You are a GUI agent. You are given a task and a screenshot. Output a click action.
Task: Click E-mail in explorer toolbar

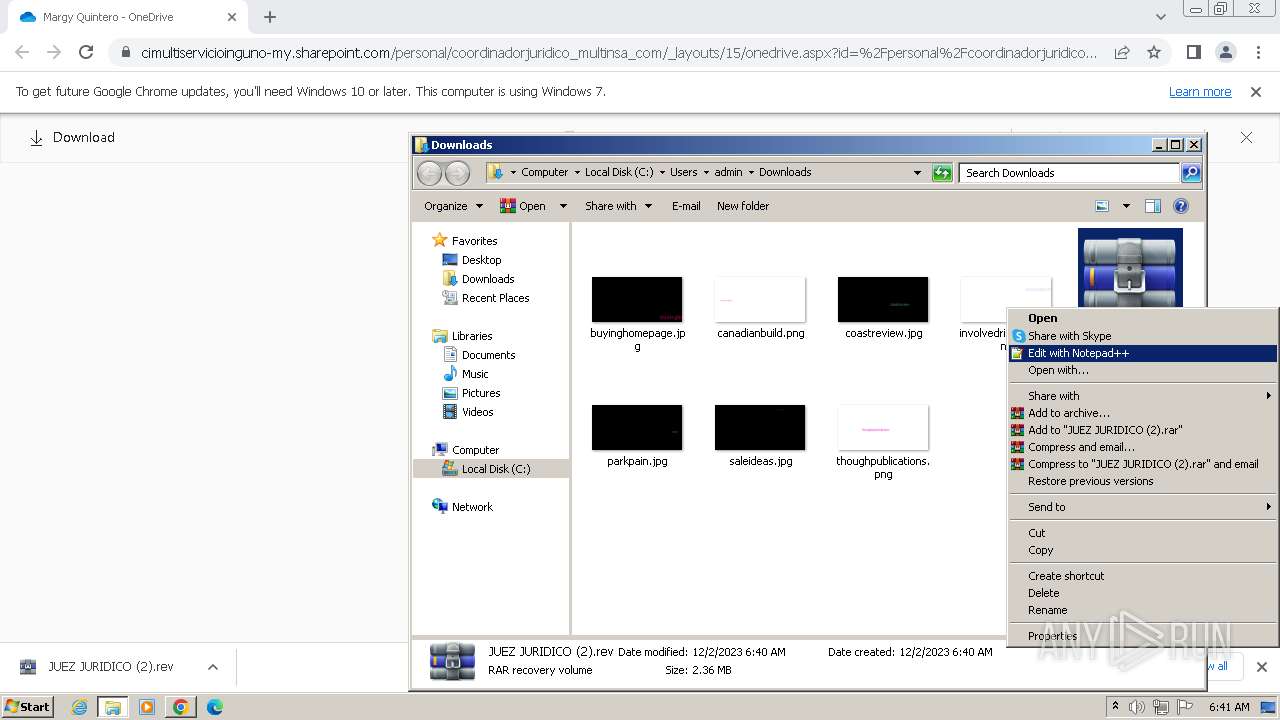[686, 206]
